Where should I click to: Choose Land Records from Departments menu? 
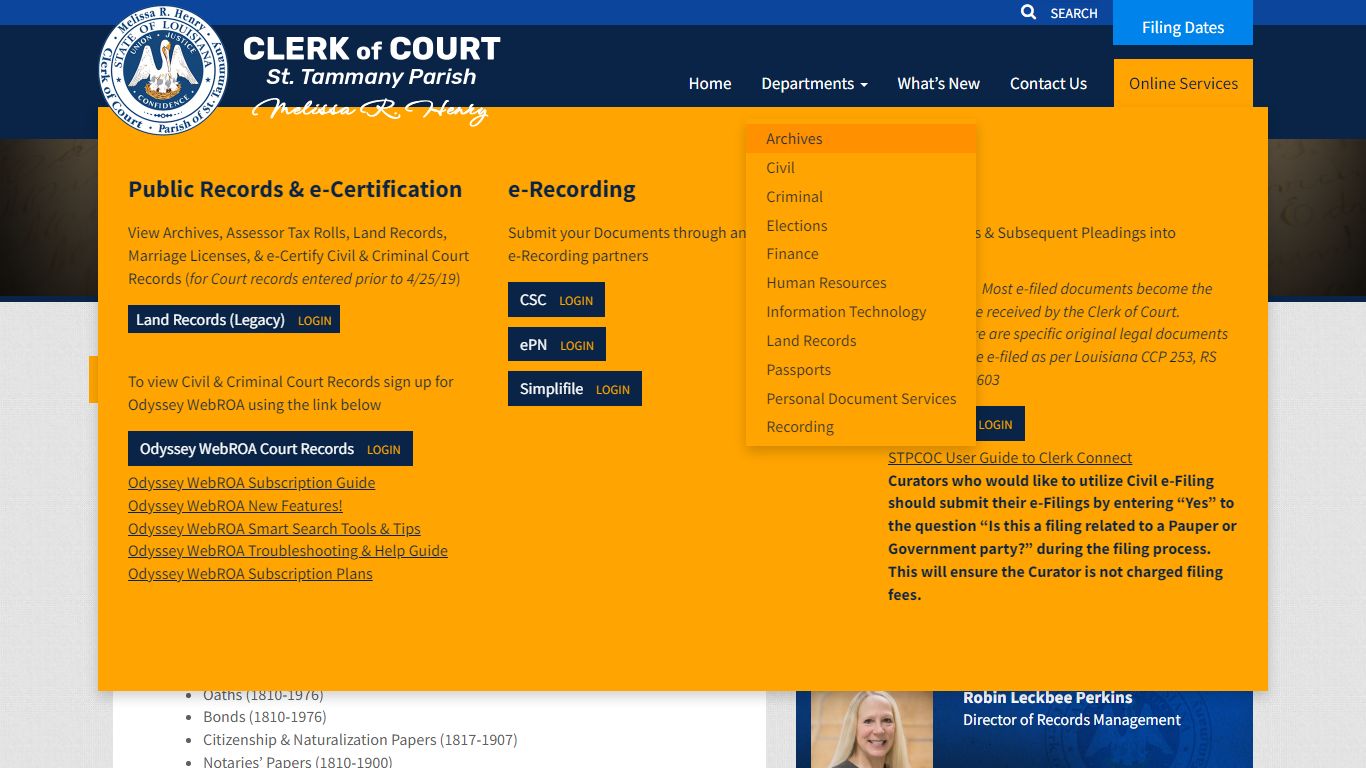click(861, 341)
